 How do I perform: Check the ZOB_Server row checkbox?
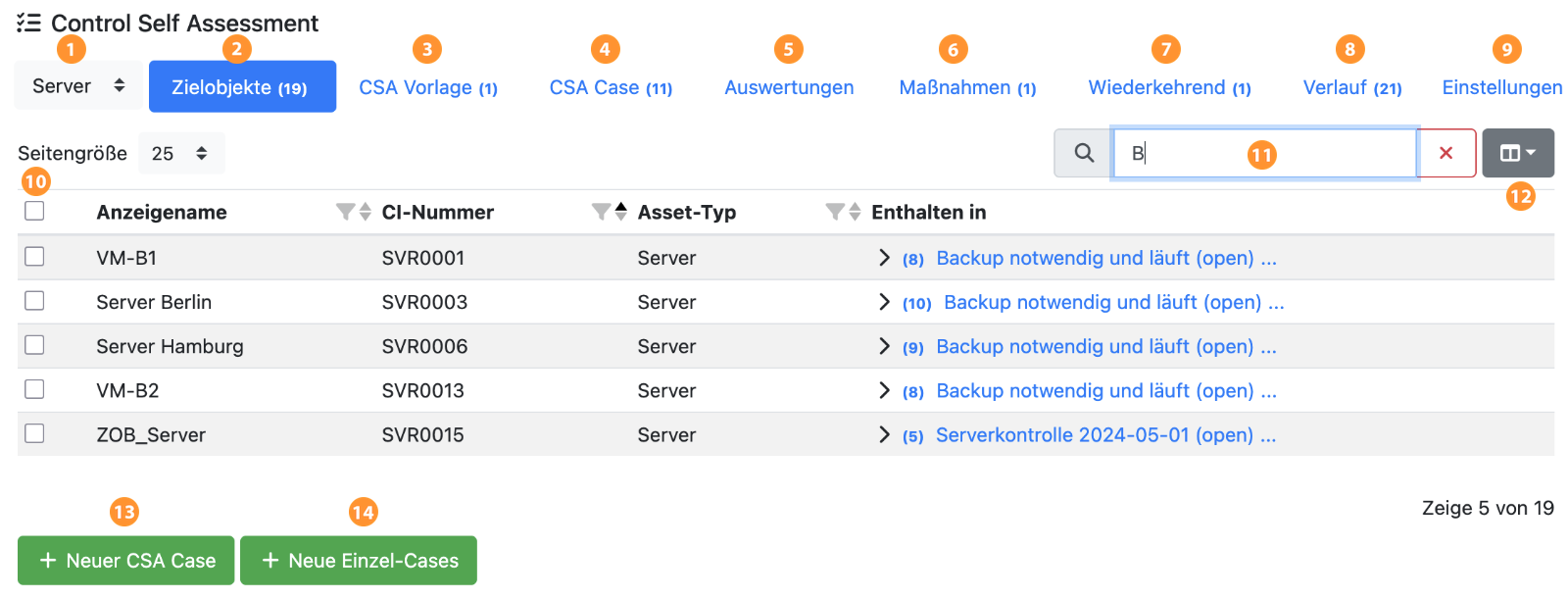click(34, 433)
